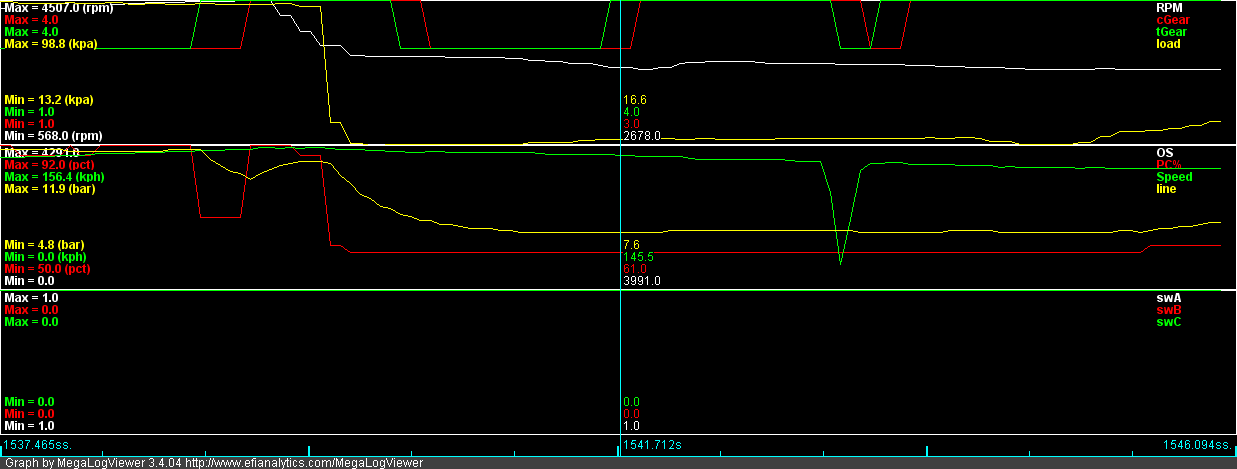Select the cGear legend label
Image resolution: width=1237 pixels, height=469 pixels.
click(x=1170, y=19)
